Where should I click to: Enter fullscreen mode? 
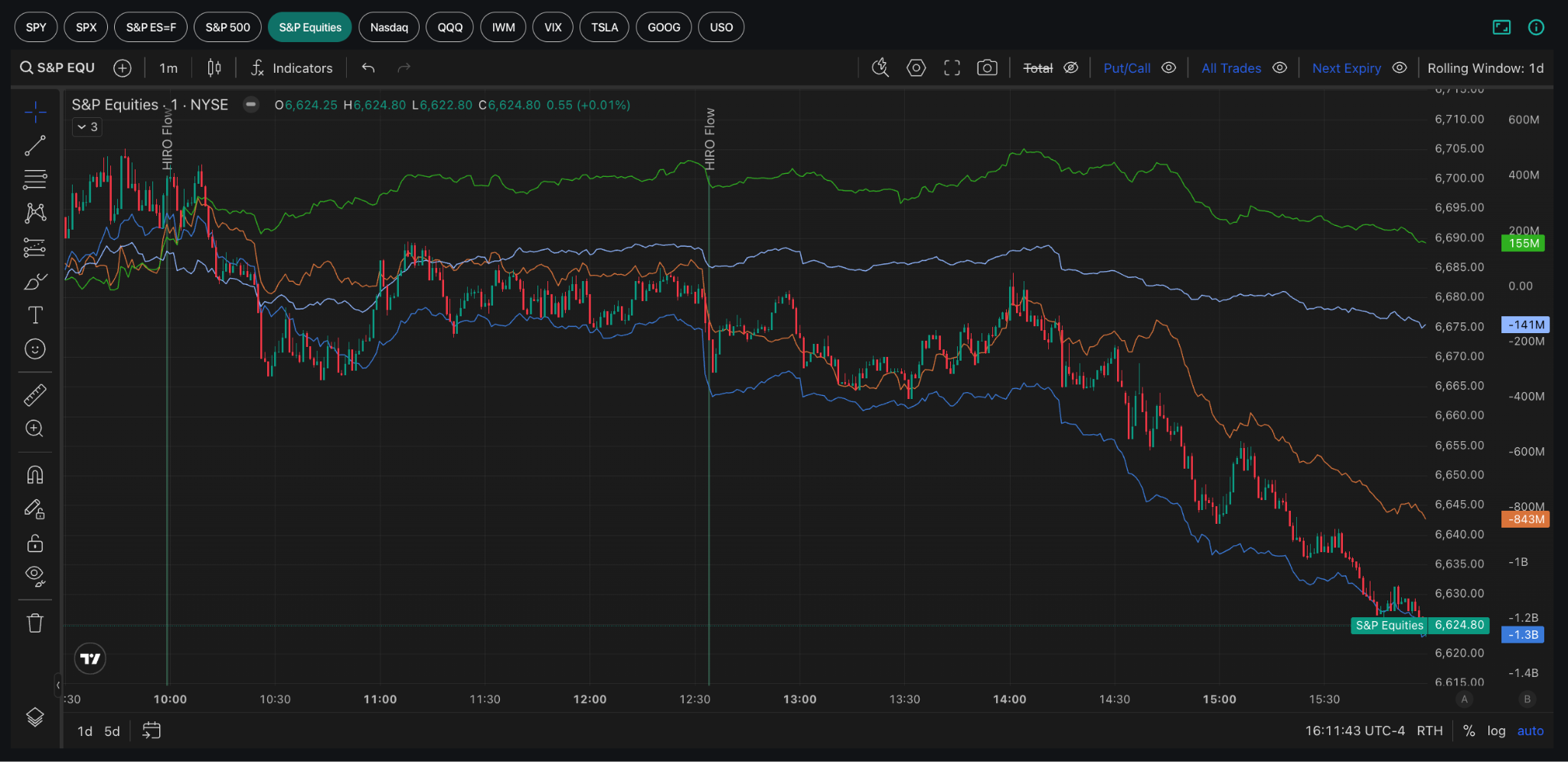click(952, 68)
